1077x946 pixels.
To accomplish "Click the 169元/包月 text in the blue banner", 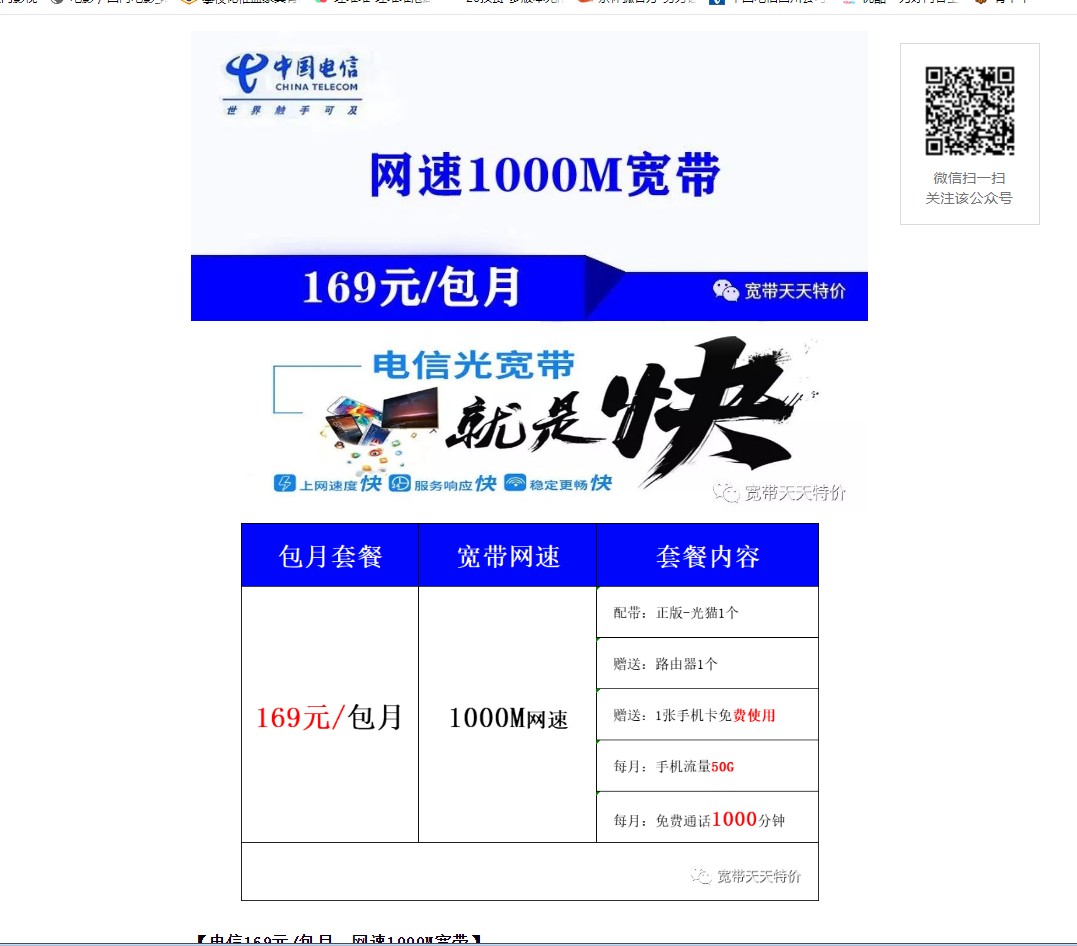I will pos(411,288).
